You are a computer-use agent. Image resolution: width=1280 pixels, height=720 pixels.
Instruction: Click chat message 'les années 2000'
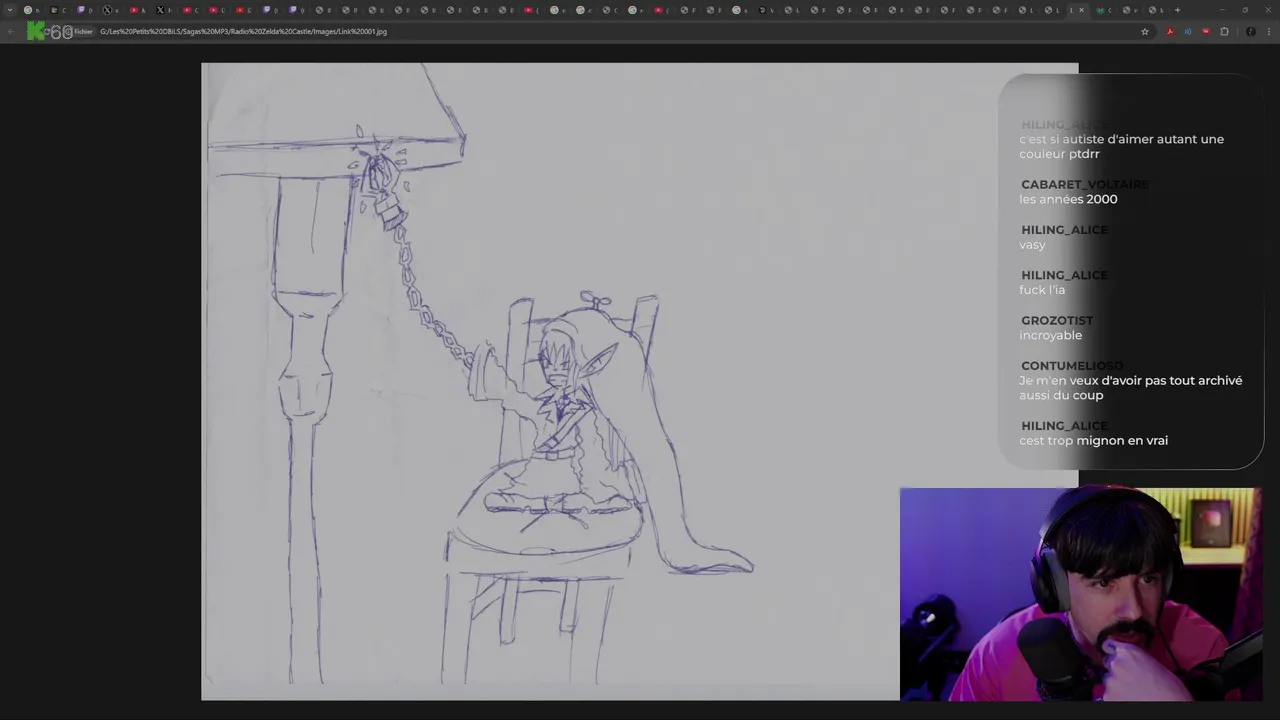click(1068, 199)
